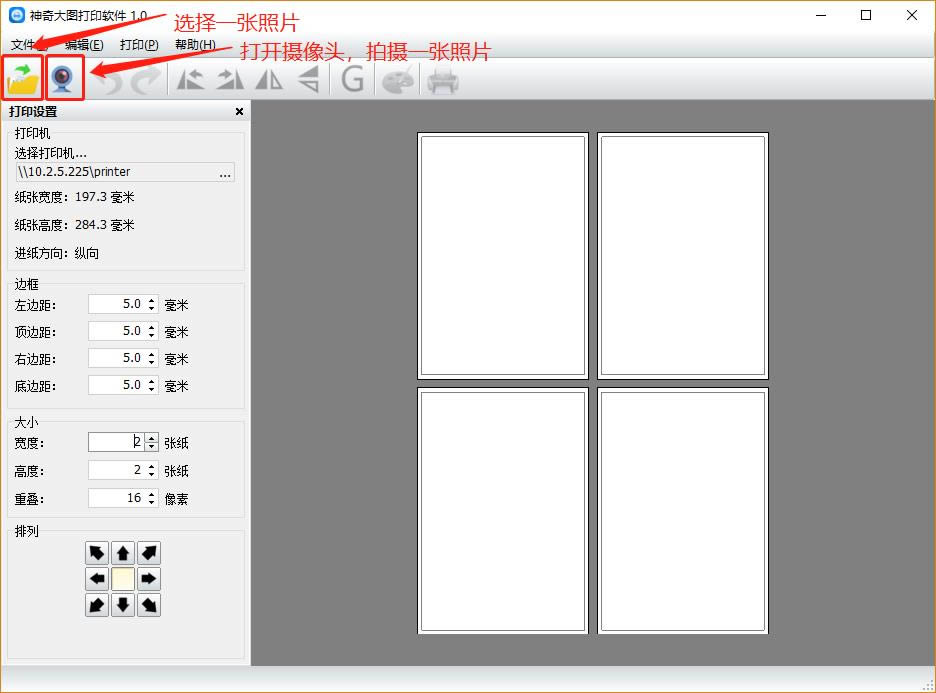Image resolution: width=936 pixels, height=693 pixels.
Task: Launch the webcam capture tool
Action: 63,78
